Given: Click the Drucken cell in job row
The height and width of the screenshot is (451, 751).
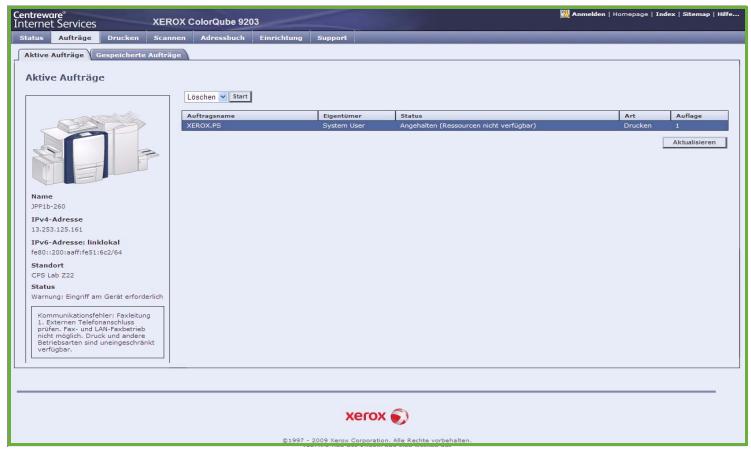Looking at the screenshot, I should [x=637, y=126].
